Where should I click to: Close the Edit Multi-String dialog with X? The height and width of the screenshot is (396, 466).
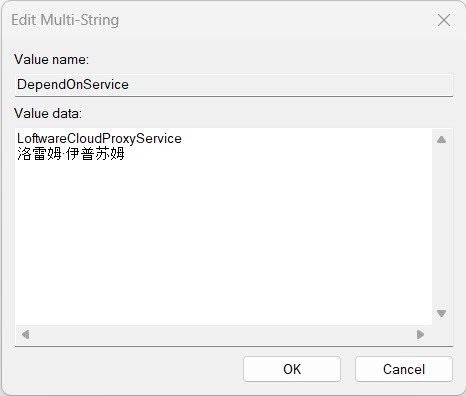444,20
